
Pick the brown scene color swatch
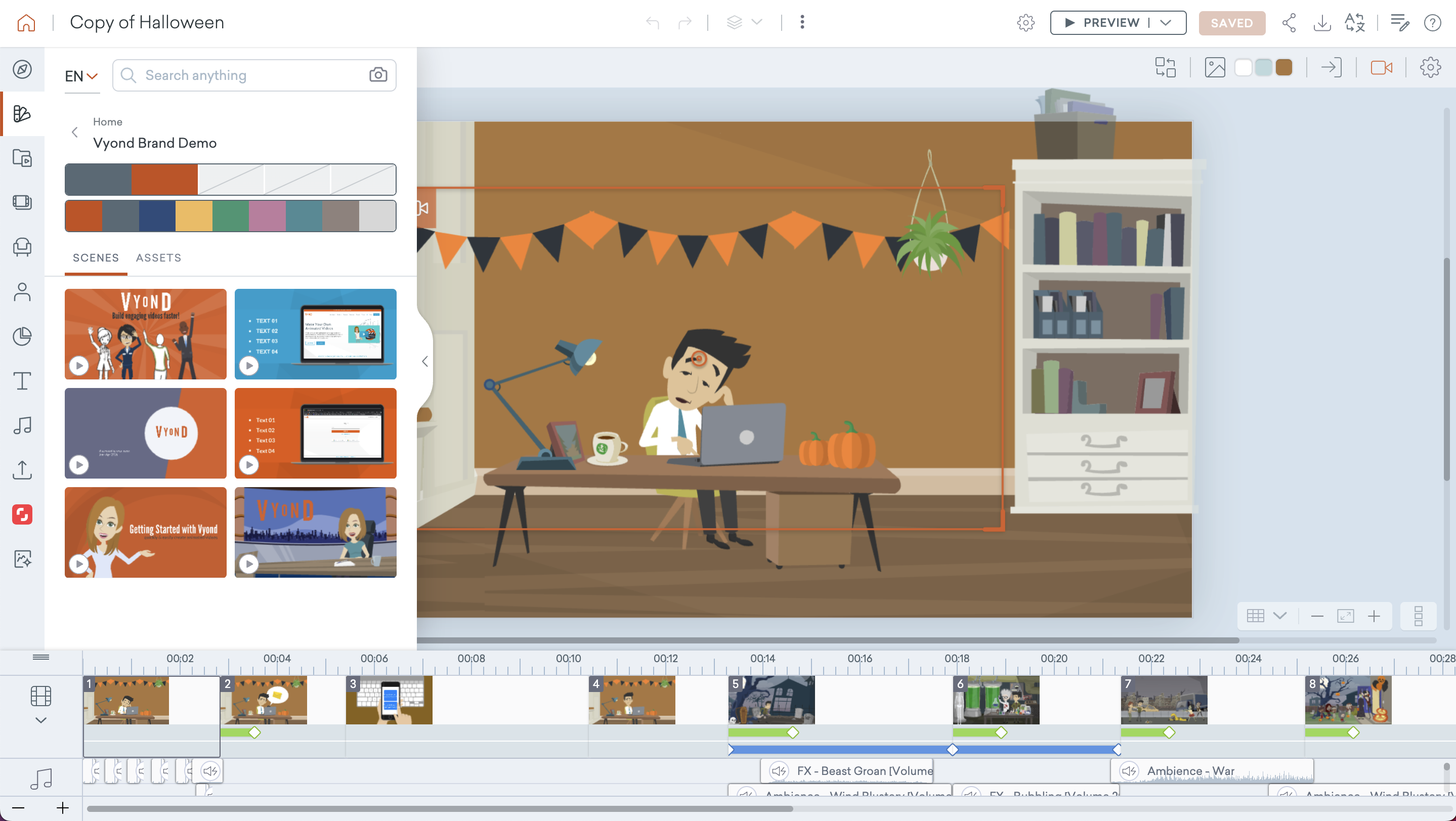click(x=1283, y=67)
